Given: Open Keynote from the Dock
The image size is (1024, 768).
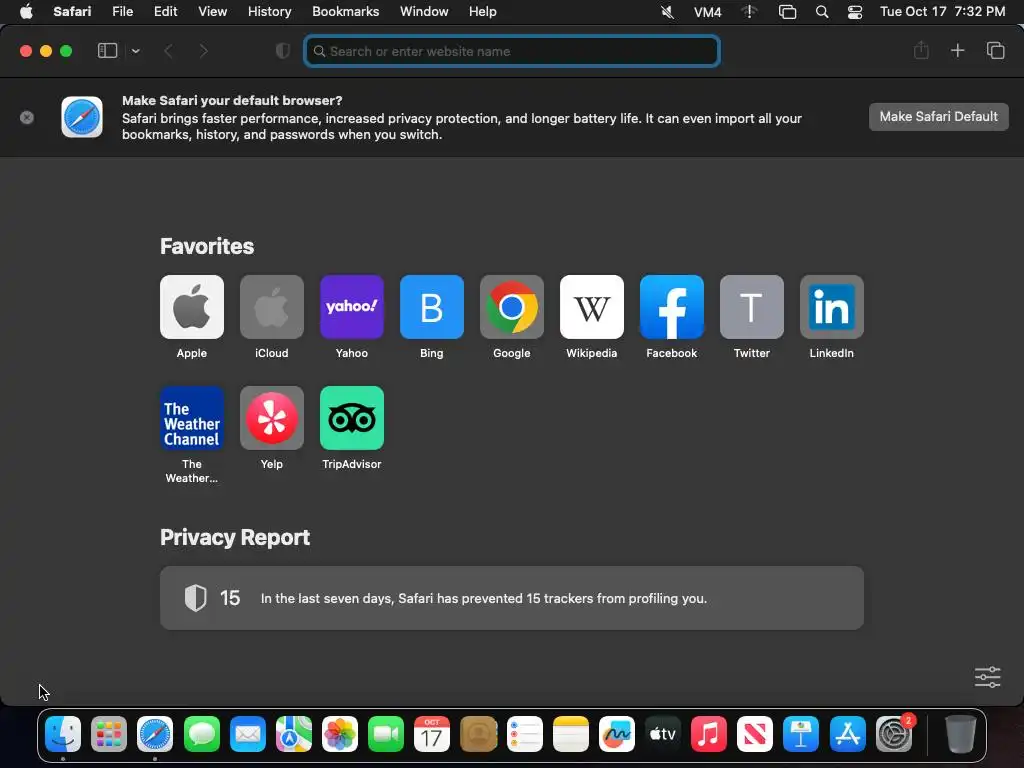Looking at the screenshot, I should (x=801, y=734).
